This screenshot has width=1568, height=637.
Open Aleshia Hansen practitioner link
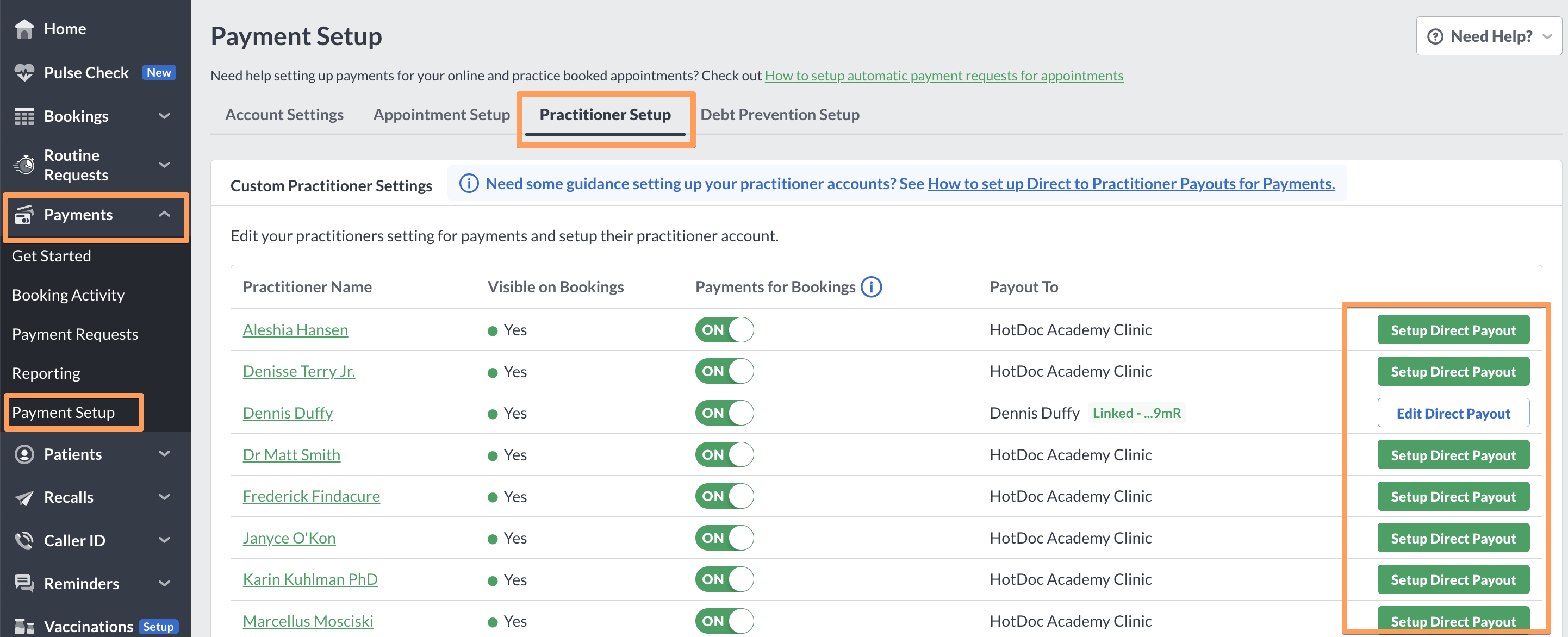[295, 330]
